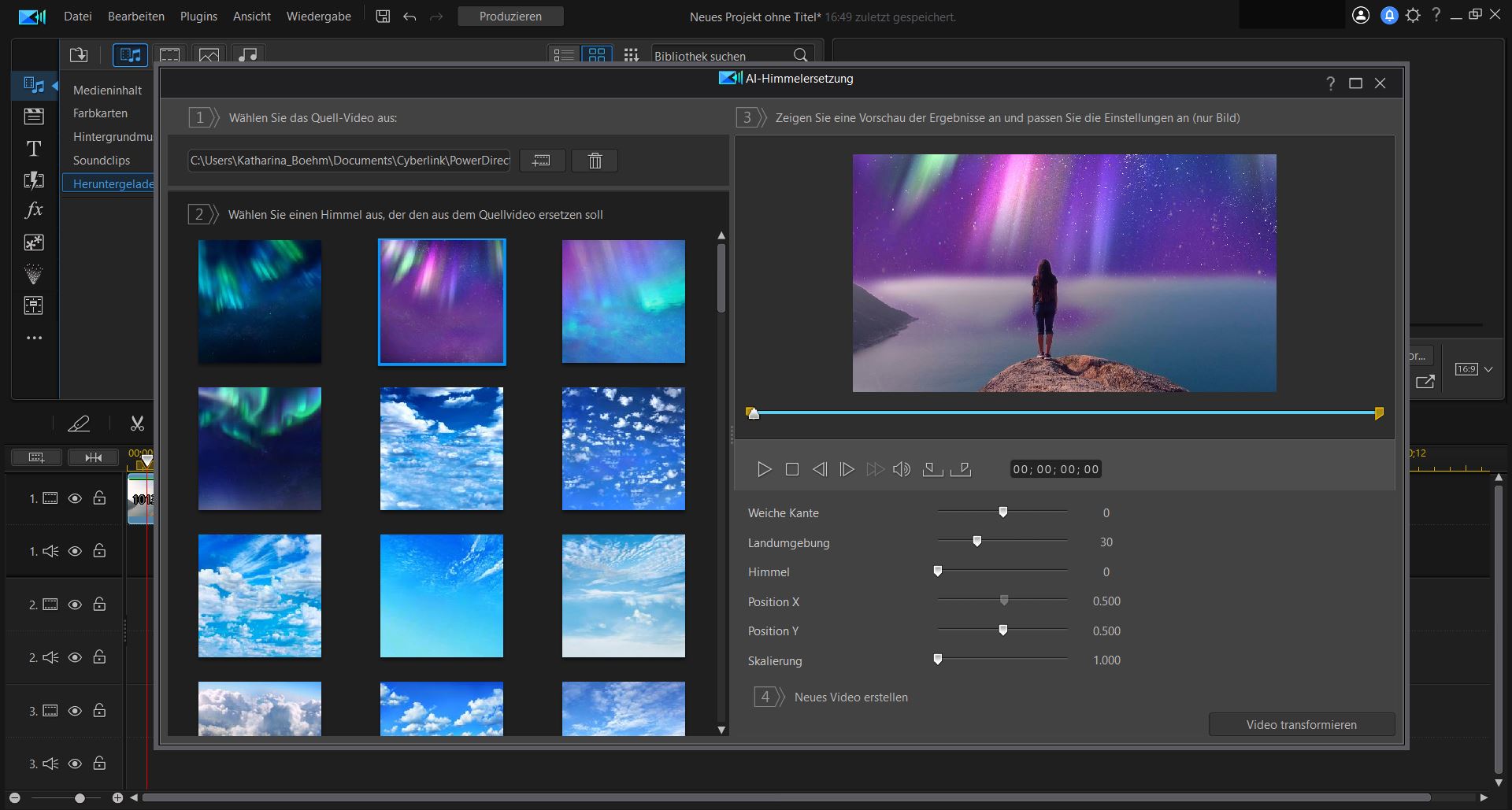Viewport: 1512px width, 810px height.
Task: Open help in AI-Himmelersetzung dialog
Action: (1330, 83)
